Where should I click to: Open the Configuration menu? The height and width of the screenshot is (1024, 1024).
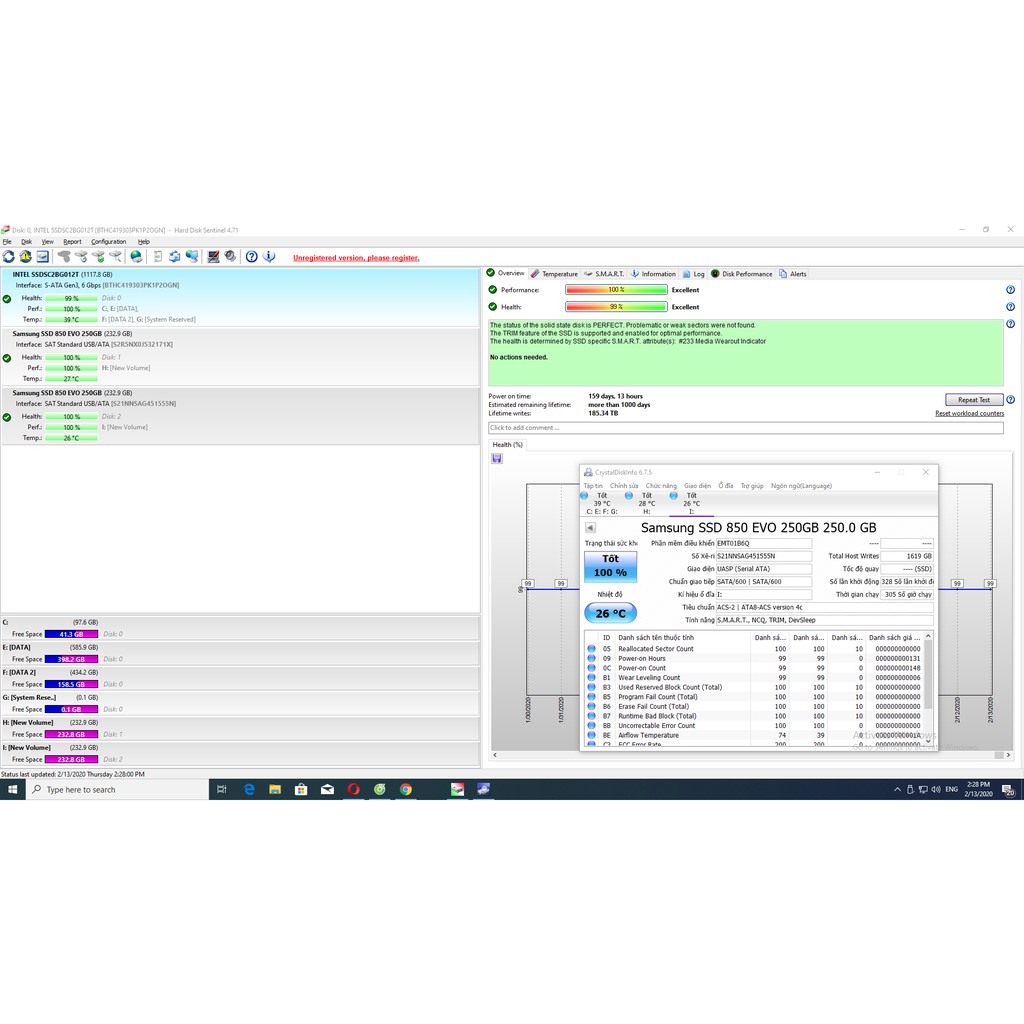coord(109,242)
